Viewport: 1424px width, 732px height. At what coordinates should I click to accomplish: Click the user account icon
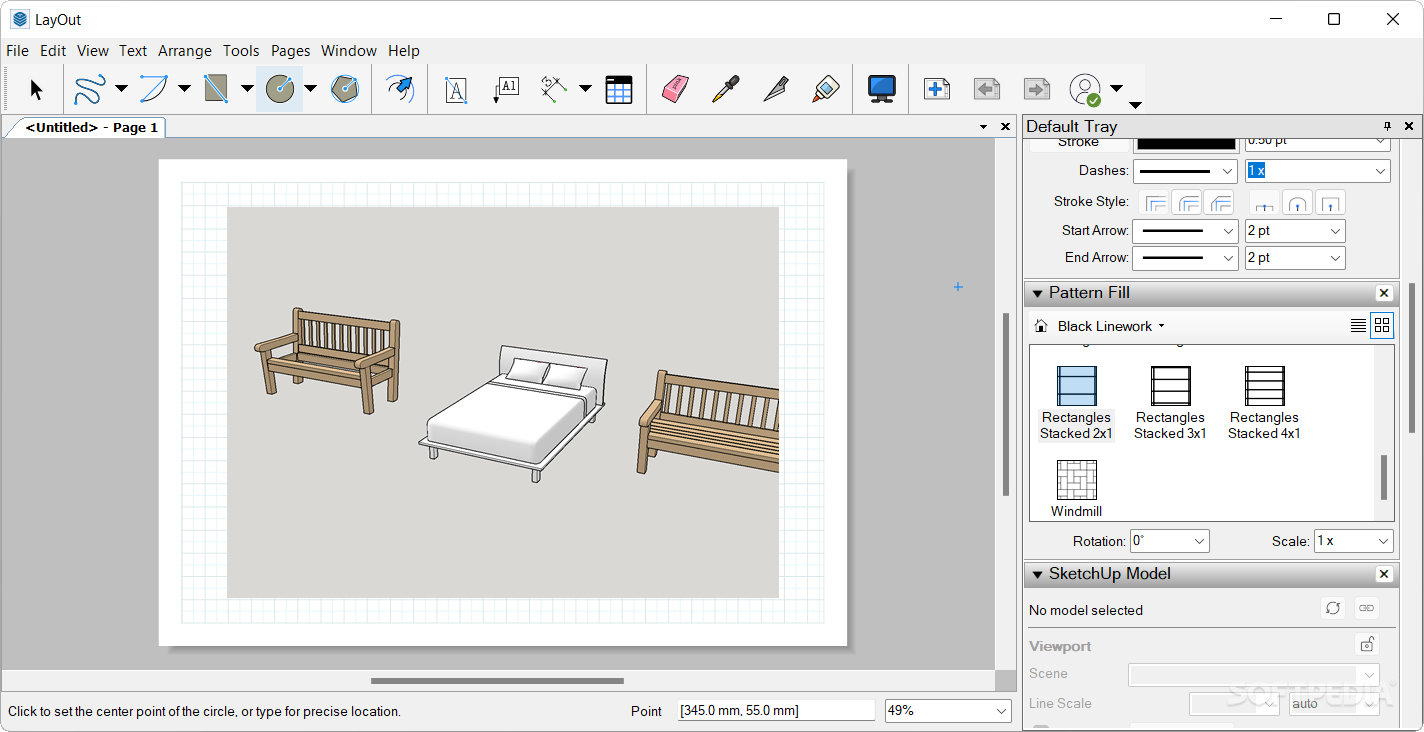coord(1085,90)
